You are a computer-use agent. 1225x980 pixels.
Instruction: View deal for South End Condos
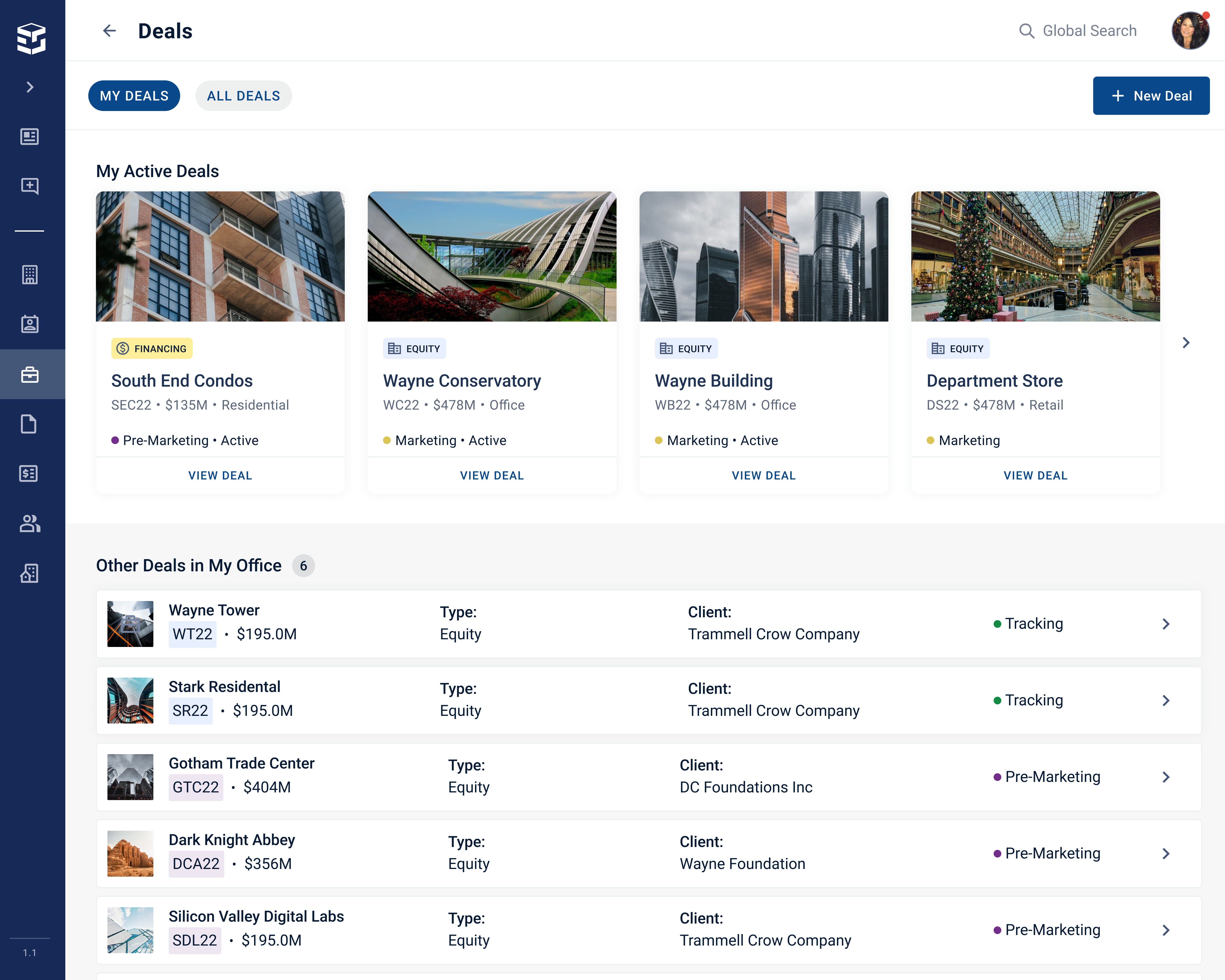220,475
